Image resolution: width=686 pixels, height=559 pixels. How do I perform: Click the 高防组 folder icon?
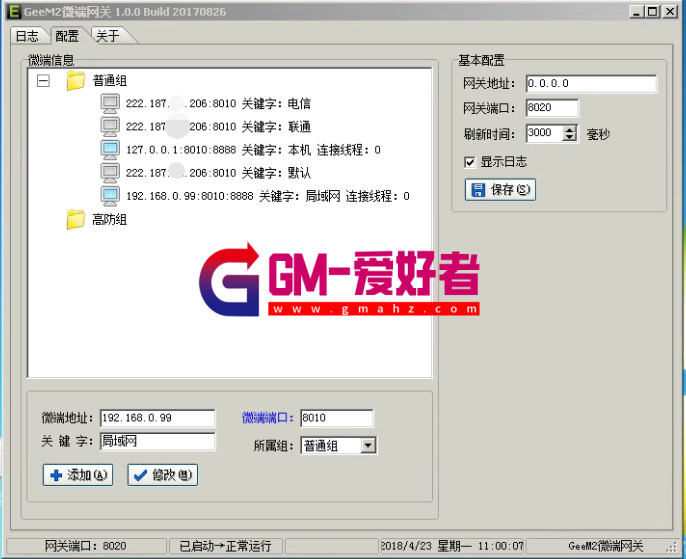click(75, 220)
